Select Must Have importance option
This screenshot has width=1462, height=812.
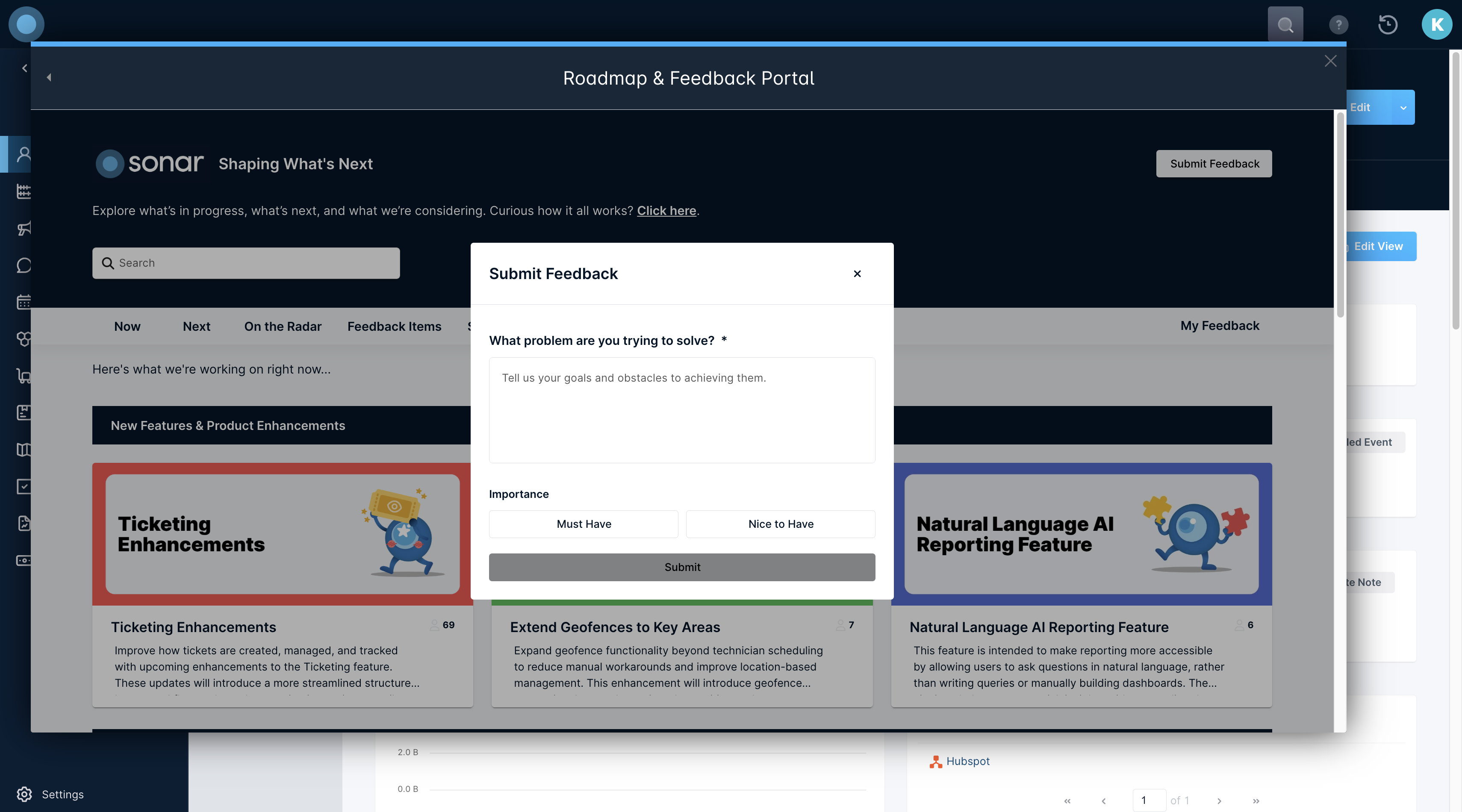point(584,524)
